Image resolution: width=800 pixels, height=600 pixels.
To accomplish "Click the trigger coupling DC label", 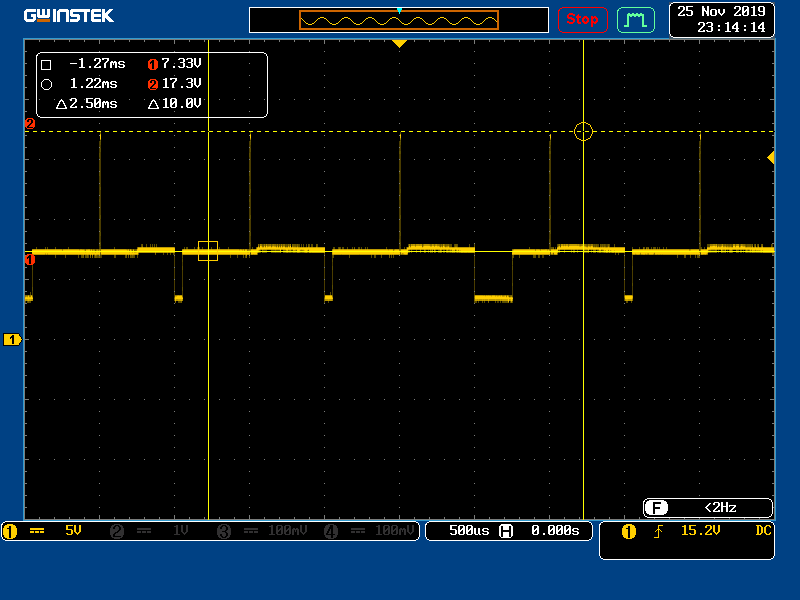I will coord(763,531).
